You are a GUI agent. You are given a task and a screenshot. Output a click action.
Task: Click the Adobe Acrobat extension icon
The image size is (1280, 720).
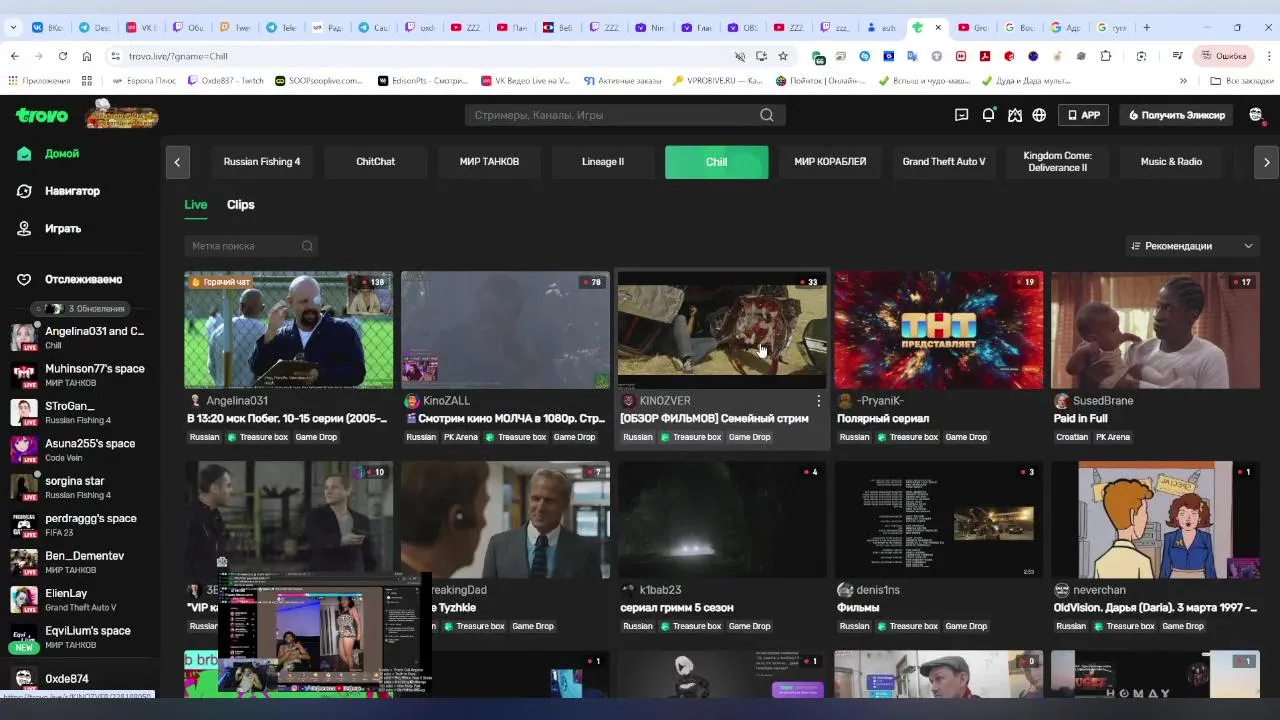pyautogui.click(x=985, y=56)
